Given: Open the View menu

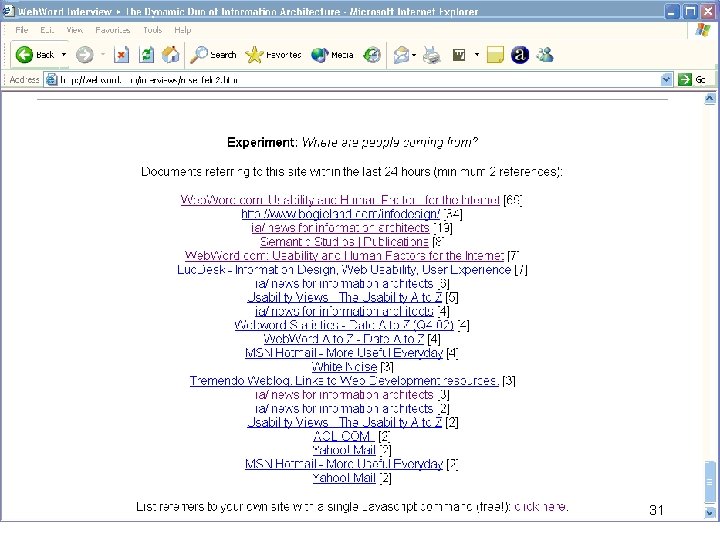Looking at the screenshot, I should pos(74,30).
